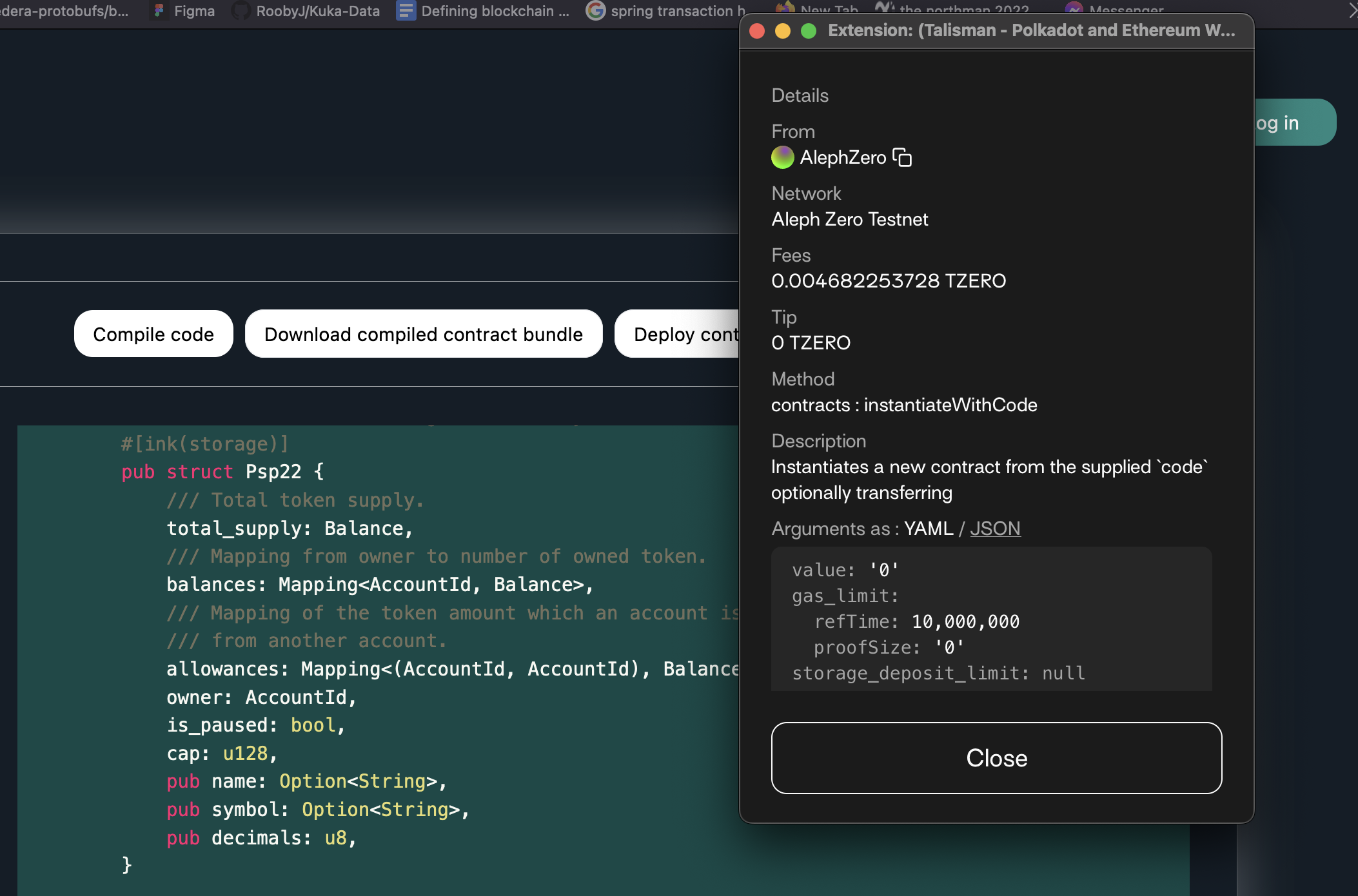
Task: Expand the hidden bookmarks overflow chevron
Action: pyautogui.click(x=1352, y=11)
